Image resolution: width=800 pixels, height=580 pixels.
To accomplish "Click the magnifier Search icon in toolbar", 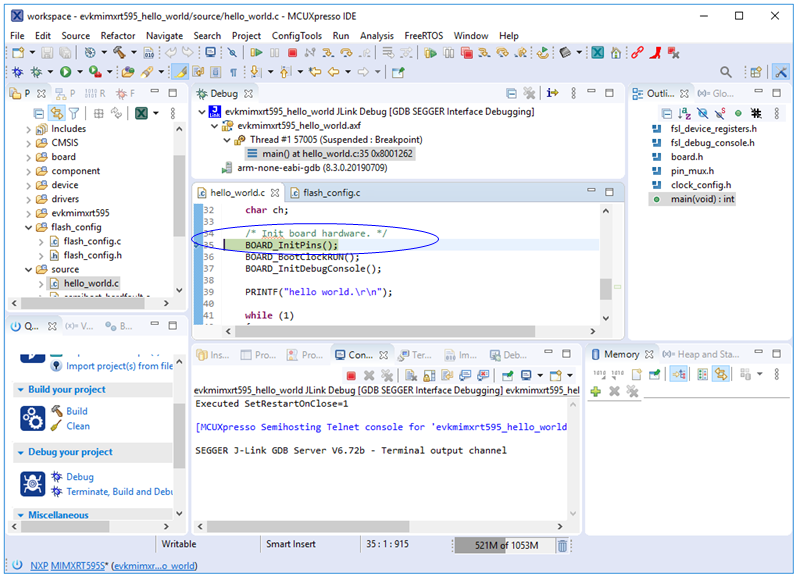I will click(726, 72).
